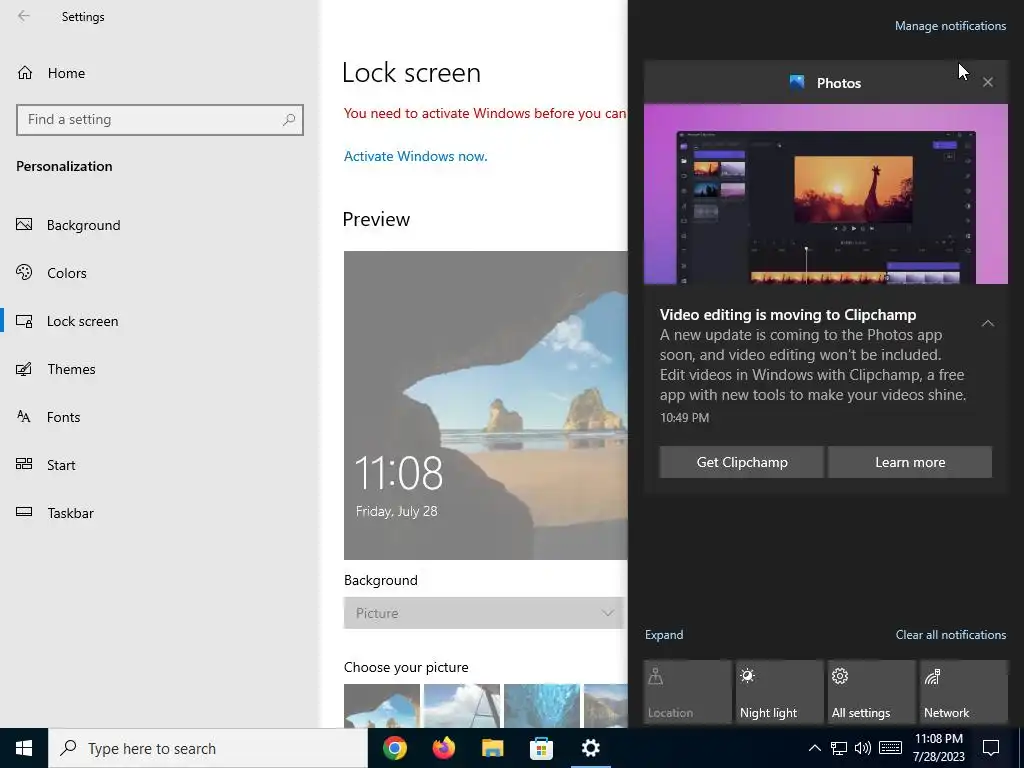Choose the second sky picture thumbnail

[x=462, y=706]
